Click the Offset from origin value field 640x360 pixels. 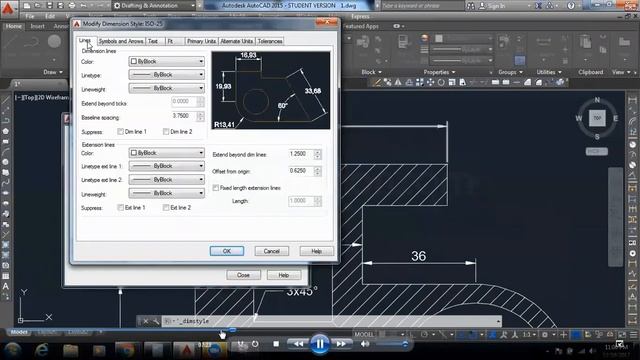tap(301, 171)
